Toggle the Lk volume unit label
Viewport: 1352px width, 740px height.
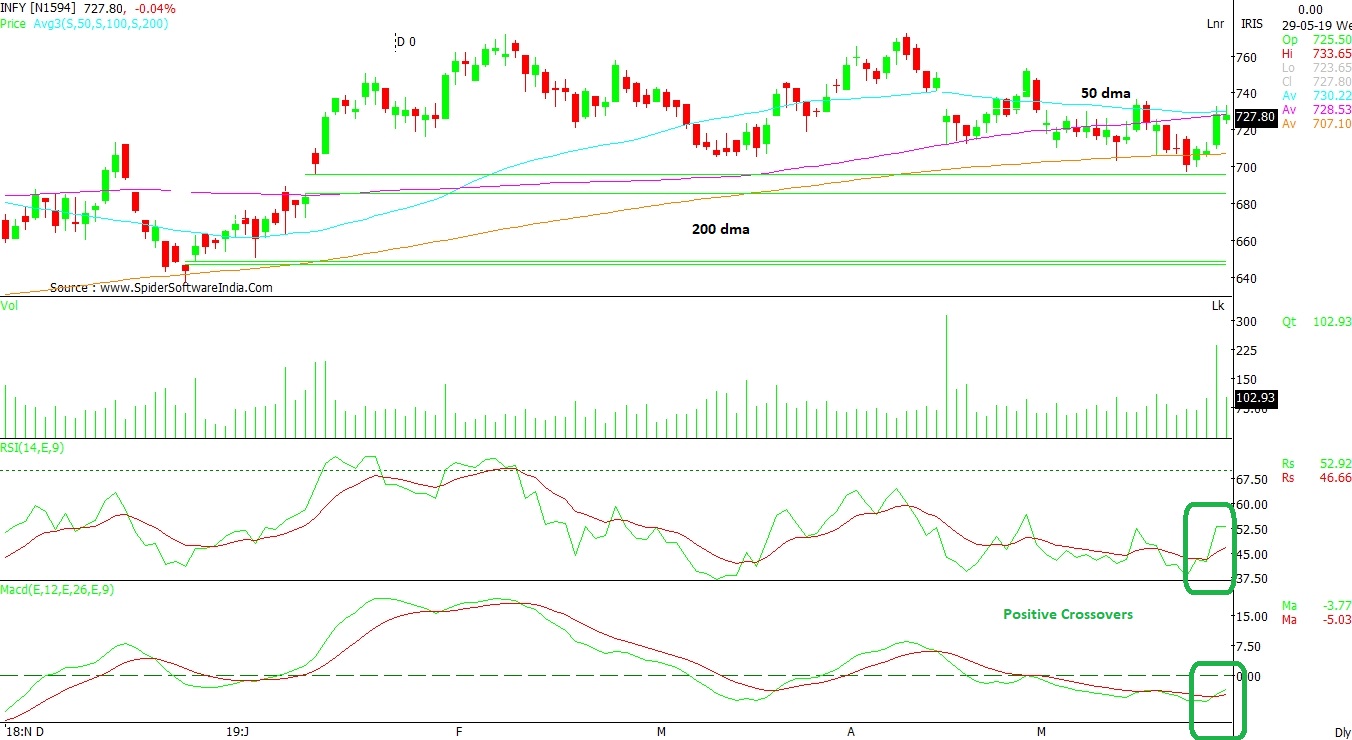click(x=1217, y=304)
